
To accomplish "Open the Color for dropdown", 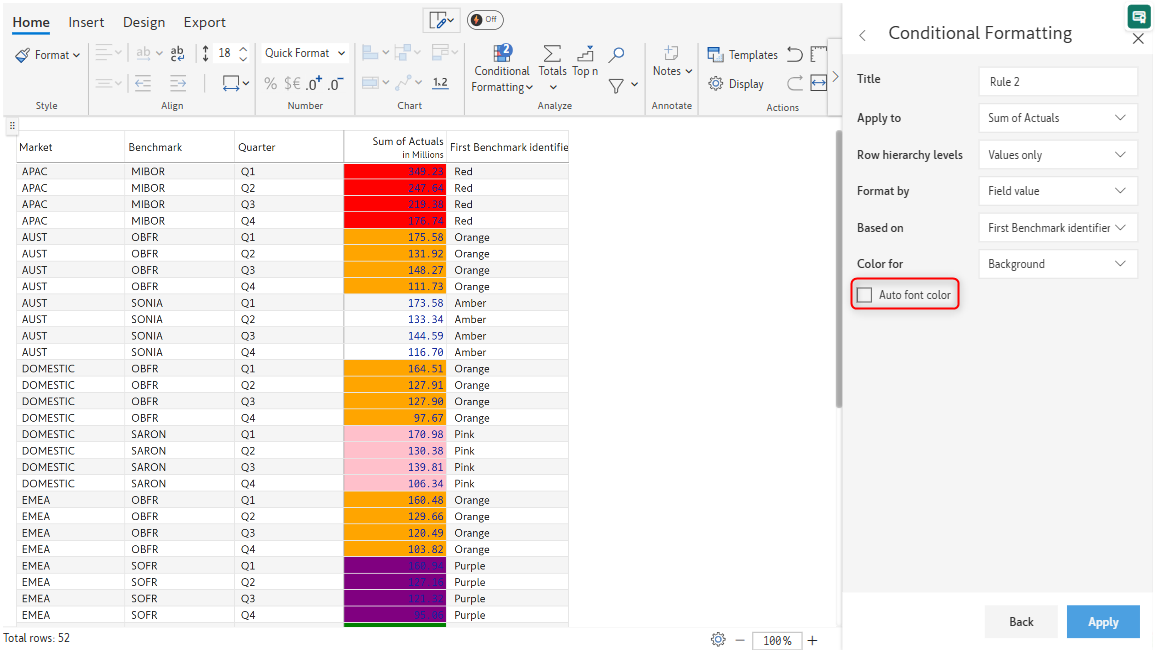I will [x=1057, y=264].
